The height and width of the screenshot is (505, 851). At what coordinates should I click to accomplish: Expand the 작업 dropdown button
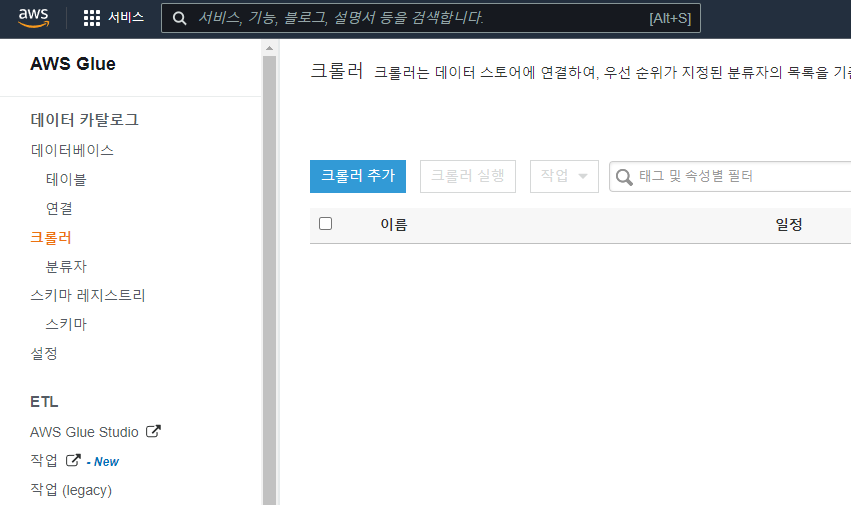(x=564, y=176)
